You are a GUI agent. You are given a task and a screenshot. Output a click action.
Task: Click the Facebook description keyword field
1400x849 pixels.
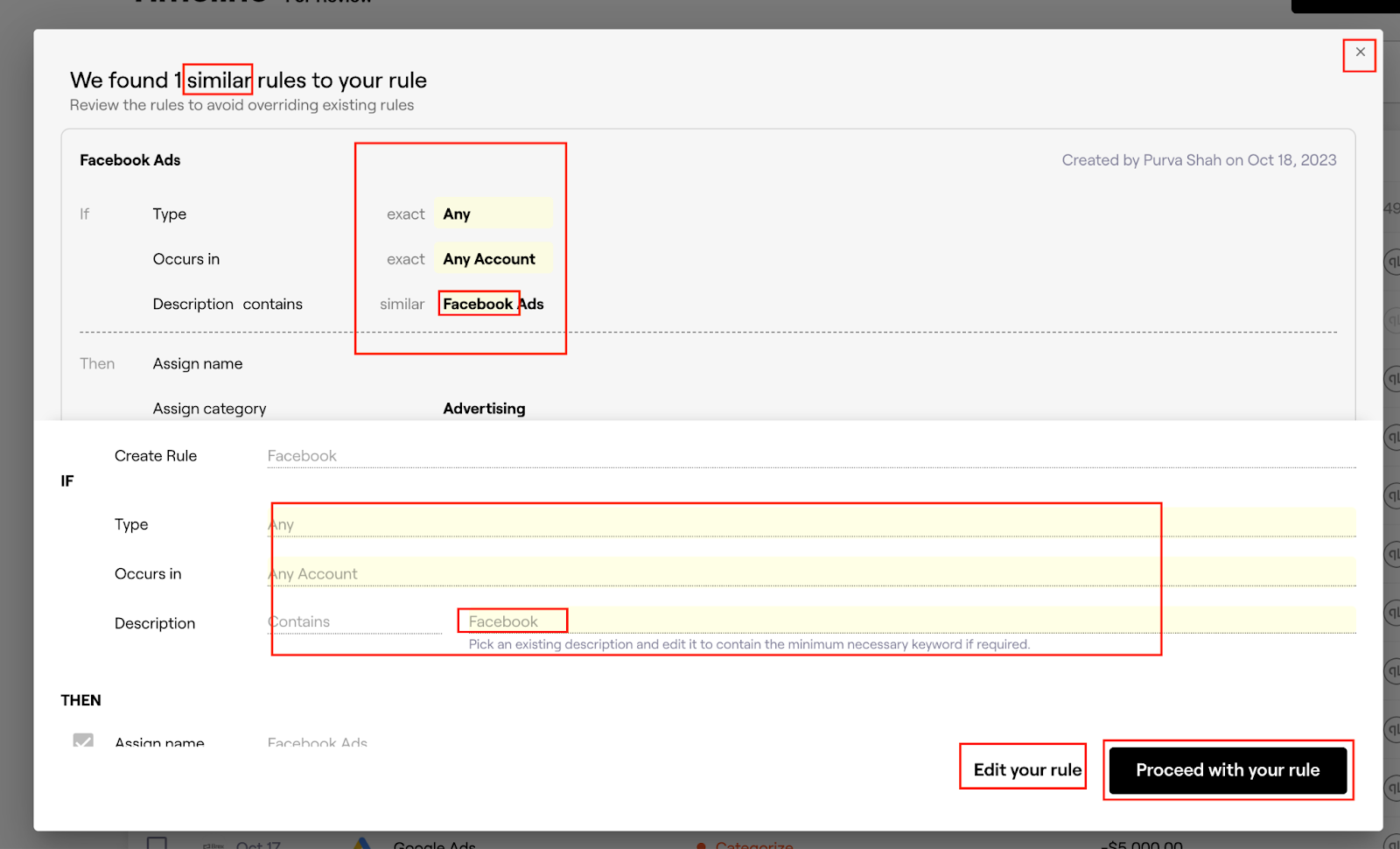[x=906, y=621]
